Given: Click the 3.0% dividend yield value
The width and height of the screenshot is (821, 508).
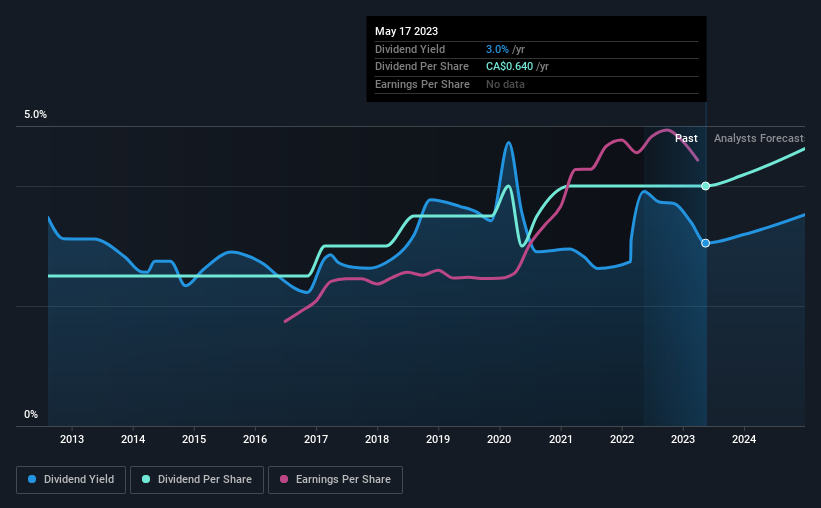Looking at the screenshot, I should [x=497, y=49].
